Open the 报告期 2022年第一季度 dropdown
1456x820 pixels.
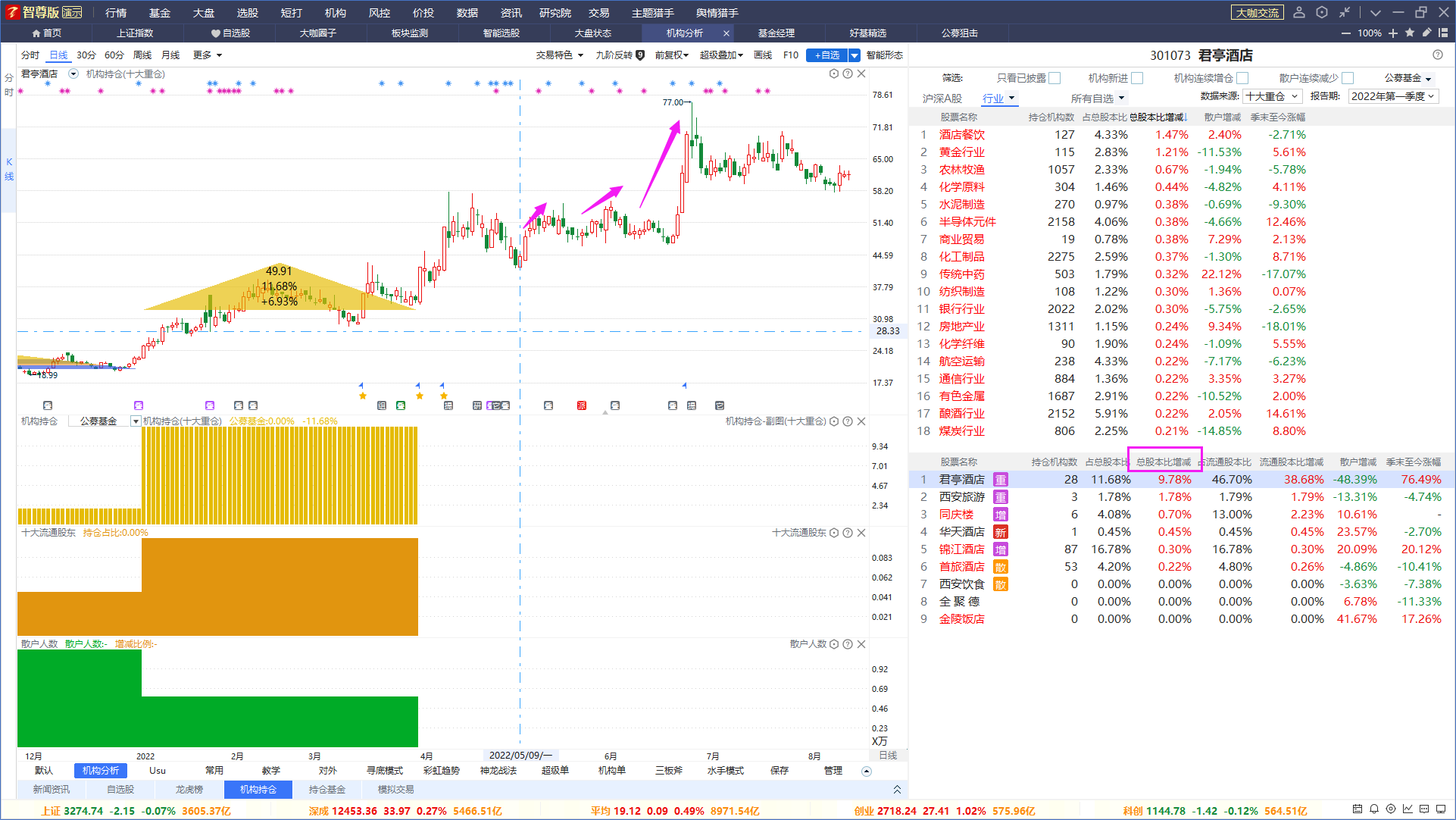point(1394,96)
